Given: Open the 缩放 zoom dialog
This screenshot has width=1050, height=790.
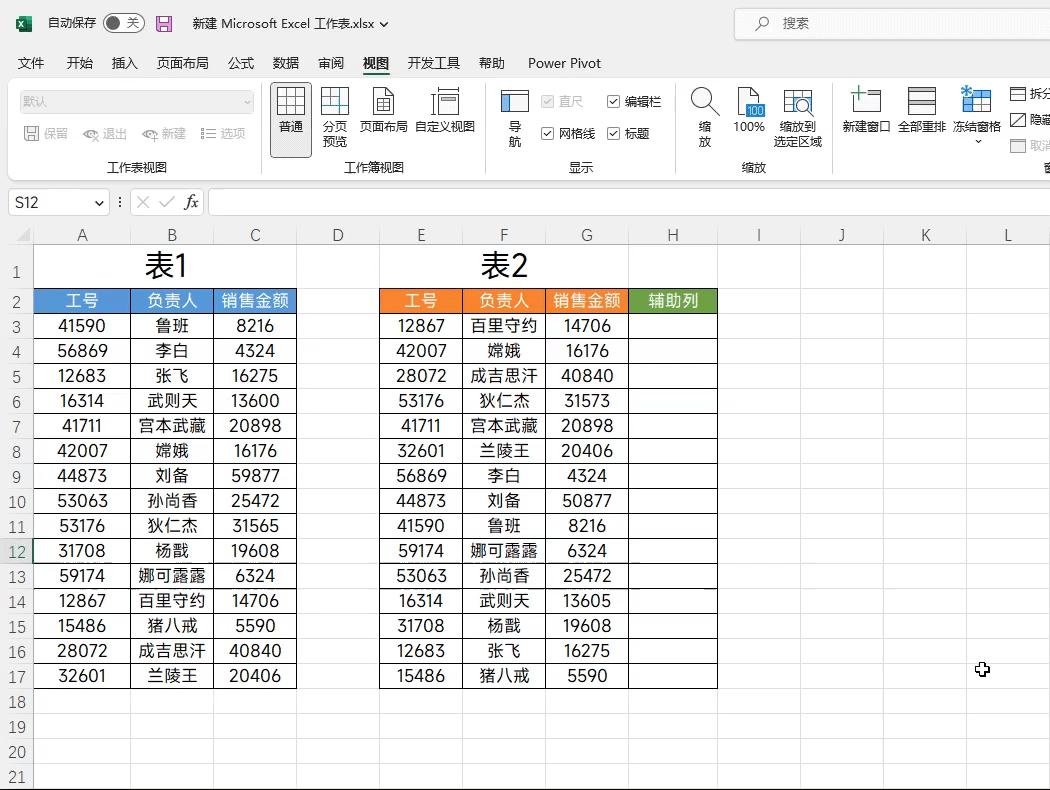Looking at the screenshot, I should click(704, 118).
